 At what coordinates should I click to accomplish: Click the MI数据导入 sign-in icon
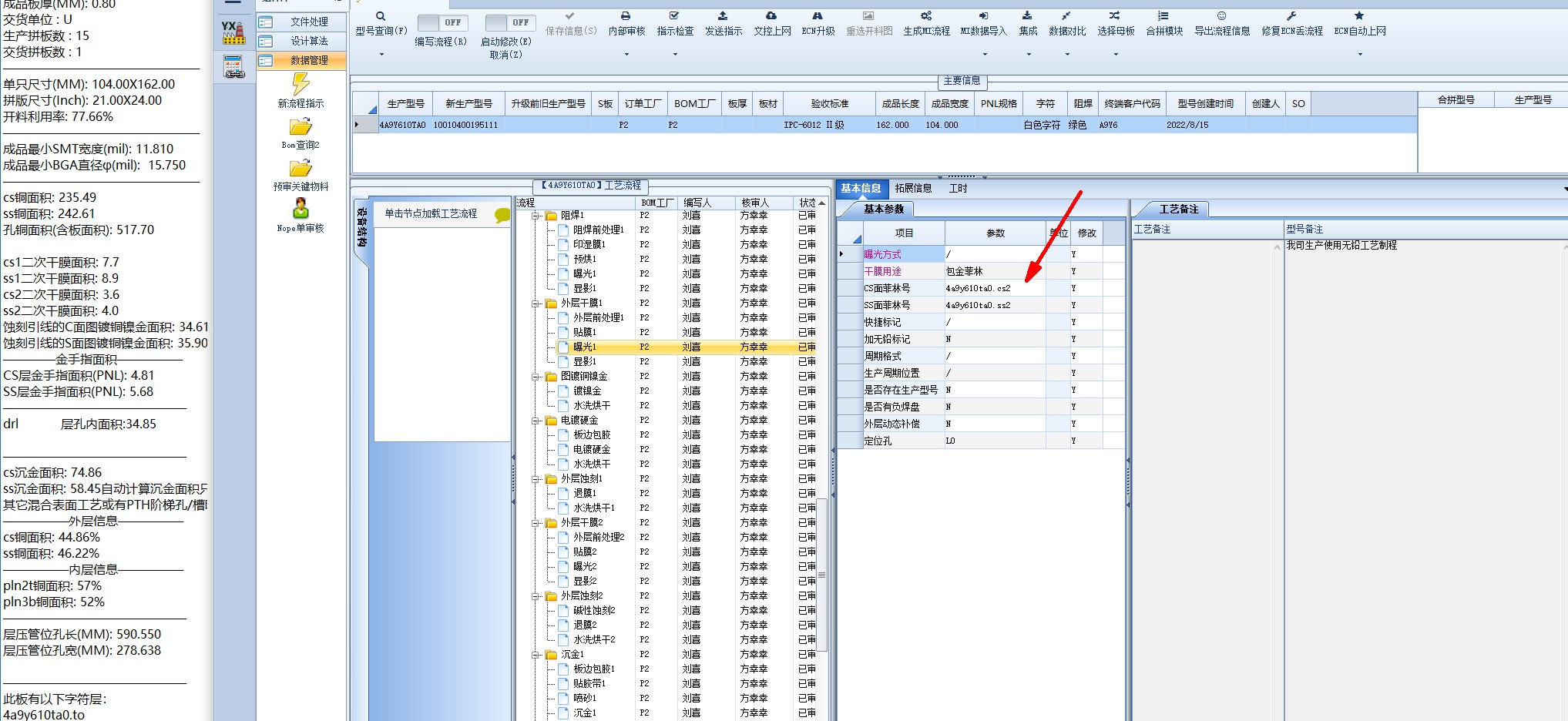pyautogui.click(x=983, y=16)
